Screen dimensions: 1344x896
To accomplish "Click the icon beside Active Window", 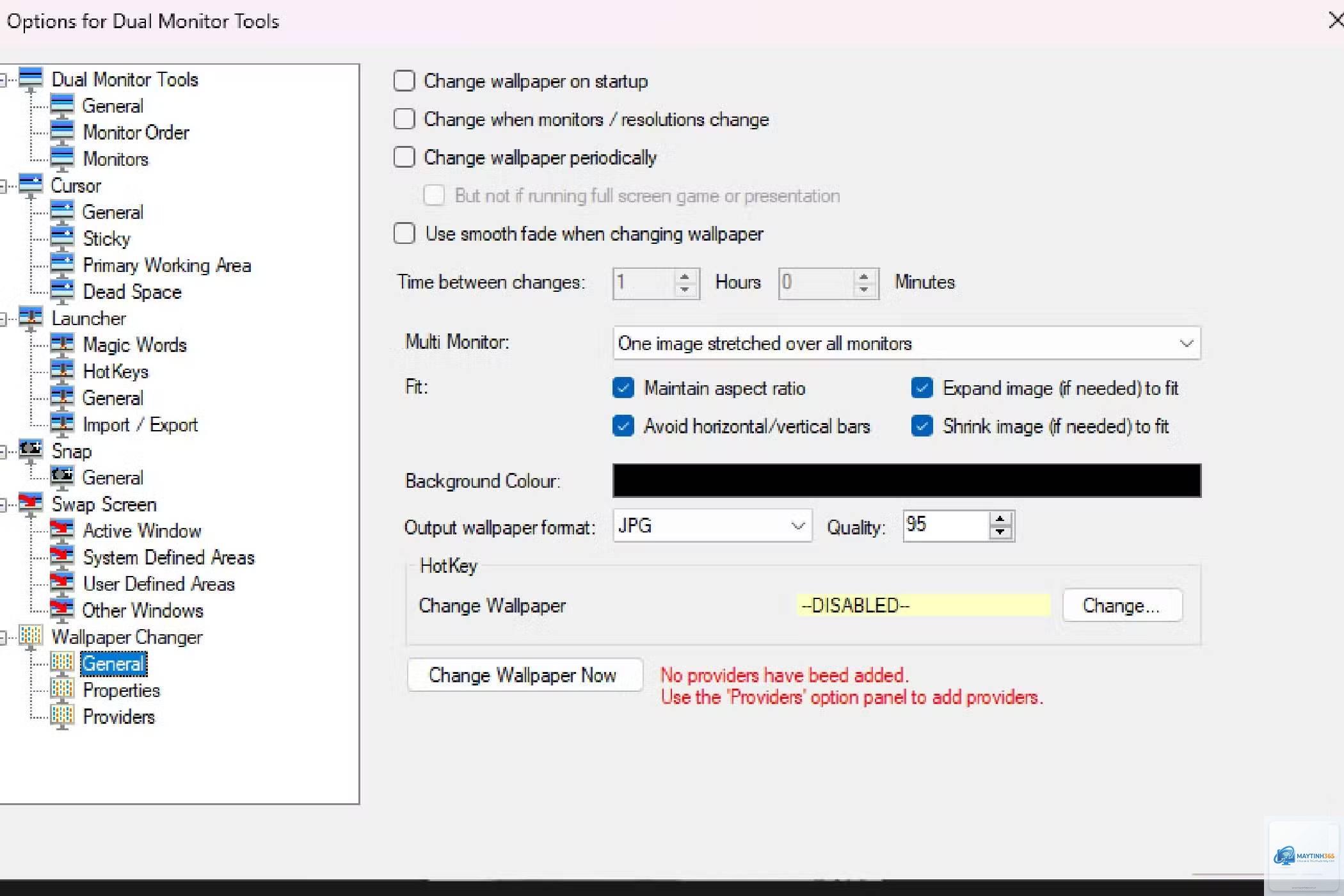I will click(x=62, y=531).
